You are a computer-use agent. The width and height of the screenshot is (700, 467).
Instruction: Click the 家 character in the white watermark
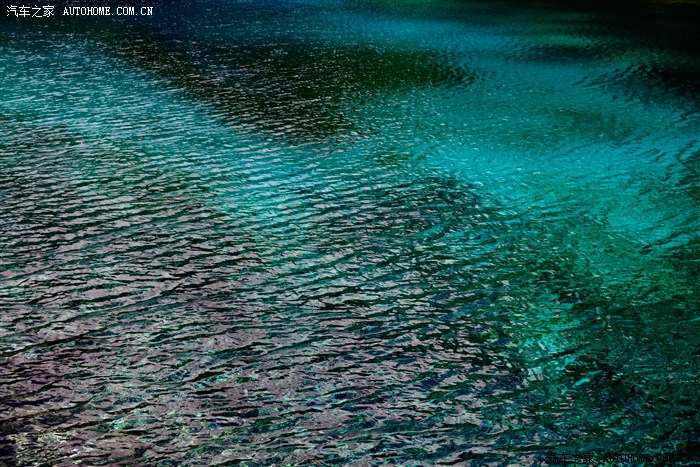point(48,11)
